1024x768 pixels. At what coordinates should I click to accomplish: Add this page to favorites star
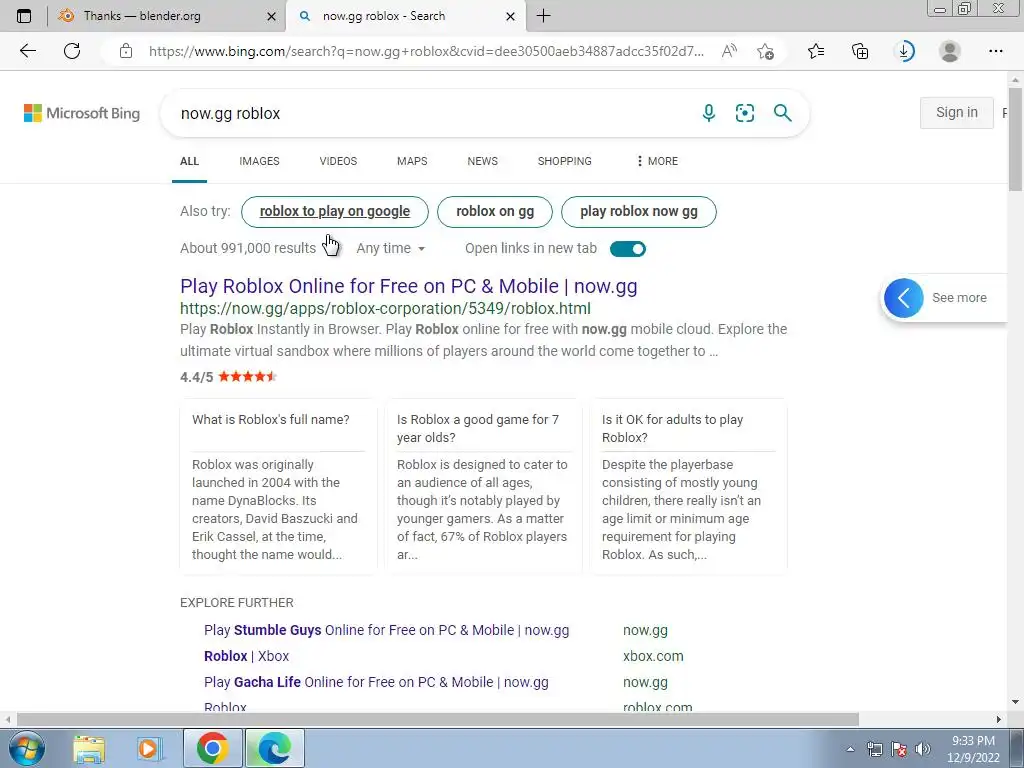765,51
